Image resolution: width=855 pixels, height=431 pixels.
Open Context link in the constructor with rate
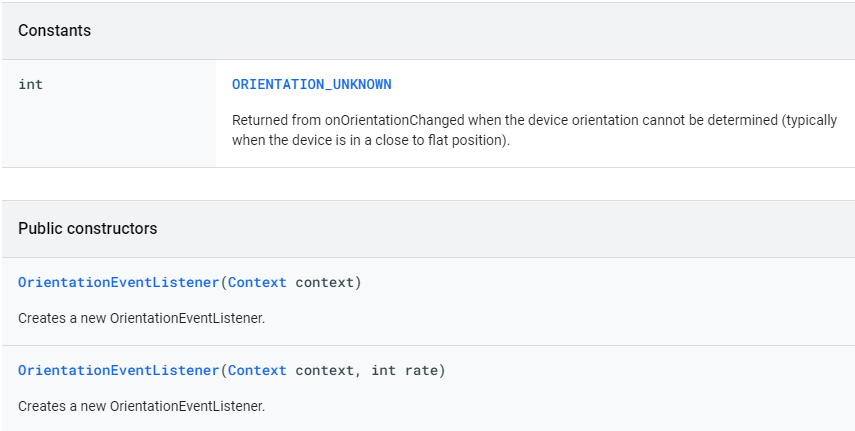click(x=257, y=371)
